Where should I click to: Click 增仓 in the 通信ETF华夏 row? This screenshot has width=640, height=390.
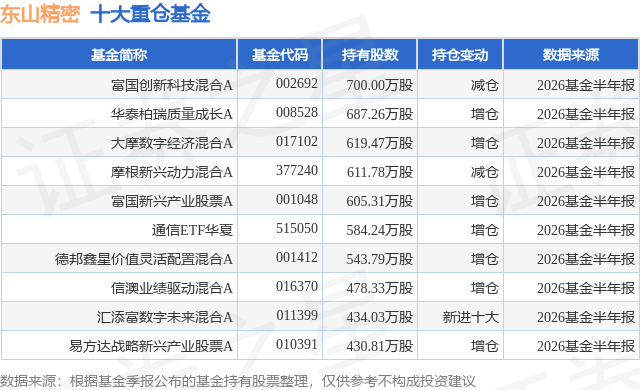coord(484,230)
